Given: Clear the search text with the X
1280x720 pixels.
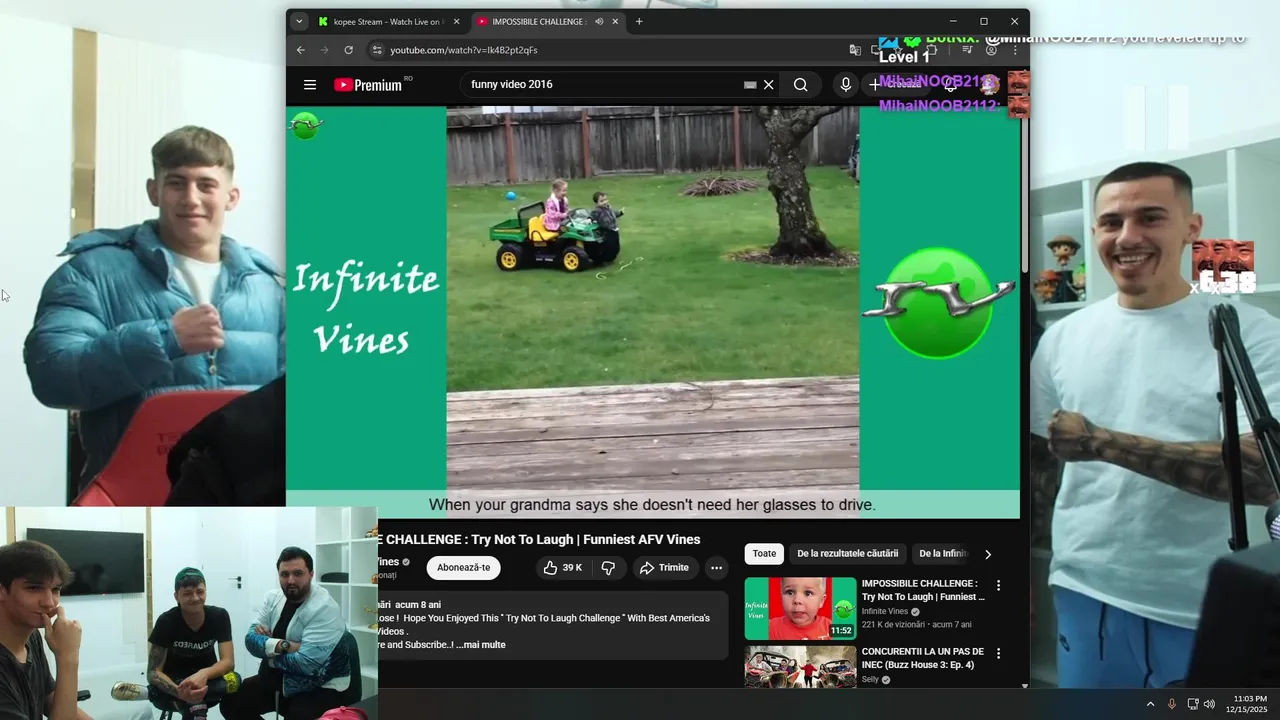Looking at the screenshot, I should (x=769, y=85).
